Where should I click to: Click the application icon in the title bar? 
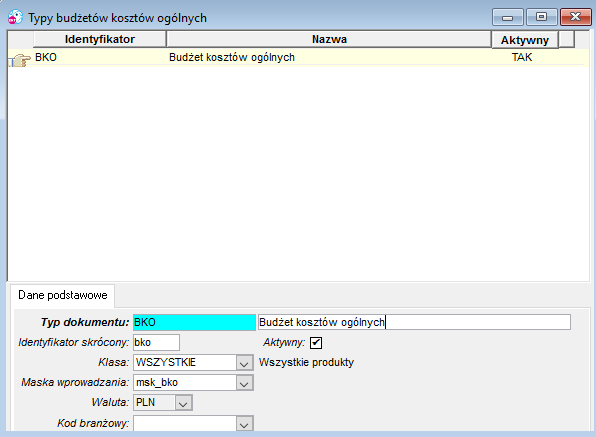16,17
